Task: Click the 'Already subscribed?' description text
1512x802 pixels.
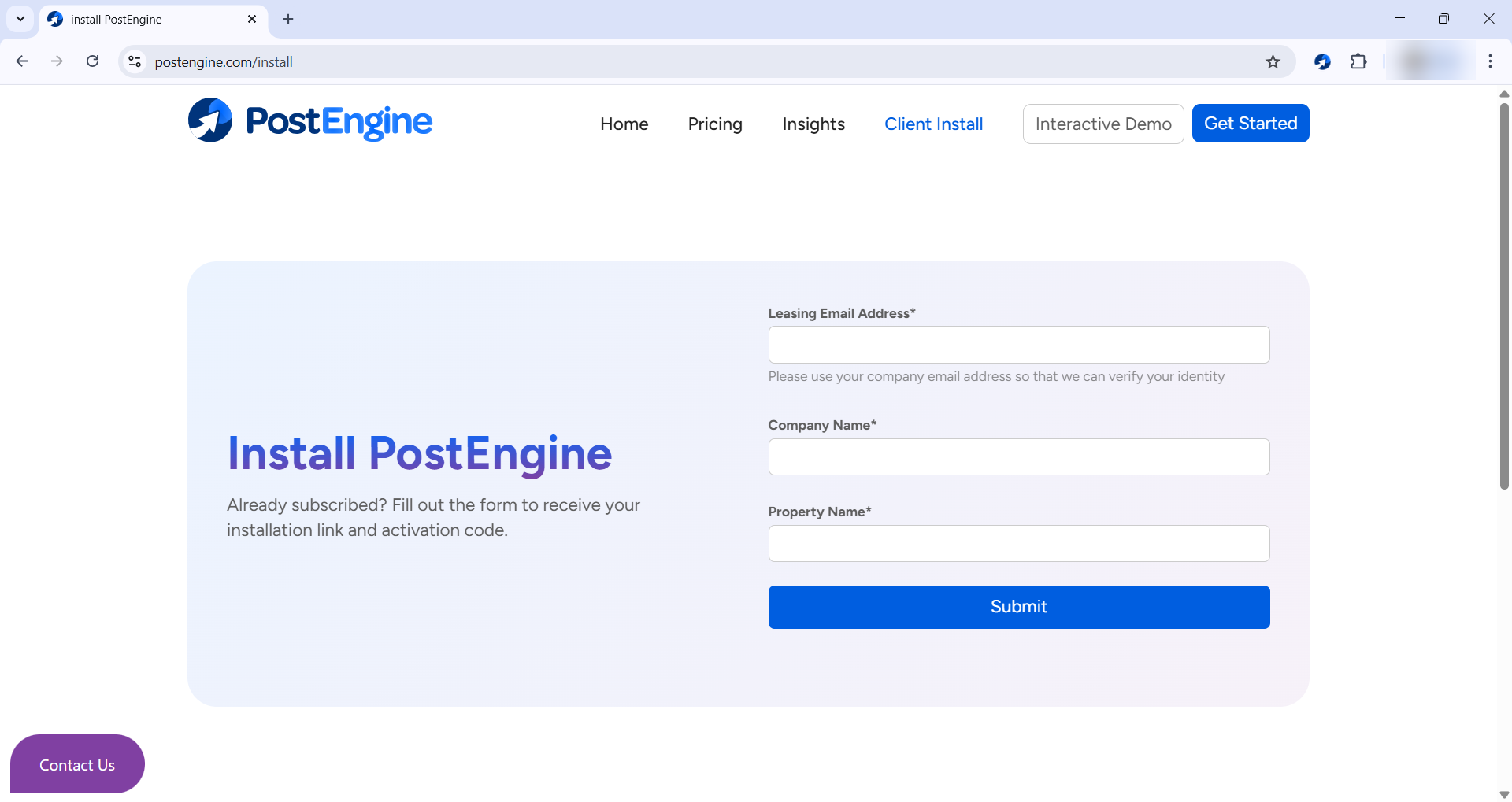Action: 433,518
